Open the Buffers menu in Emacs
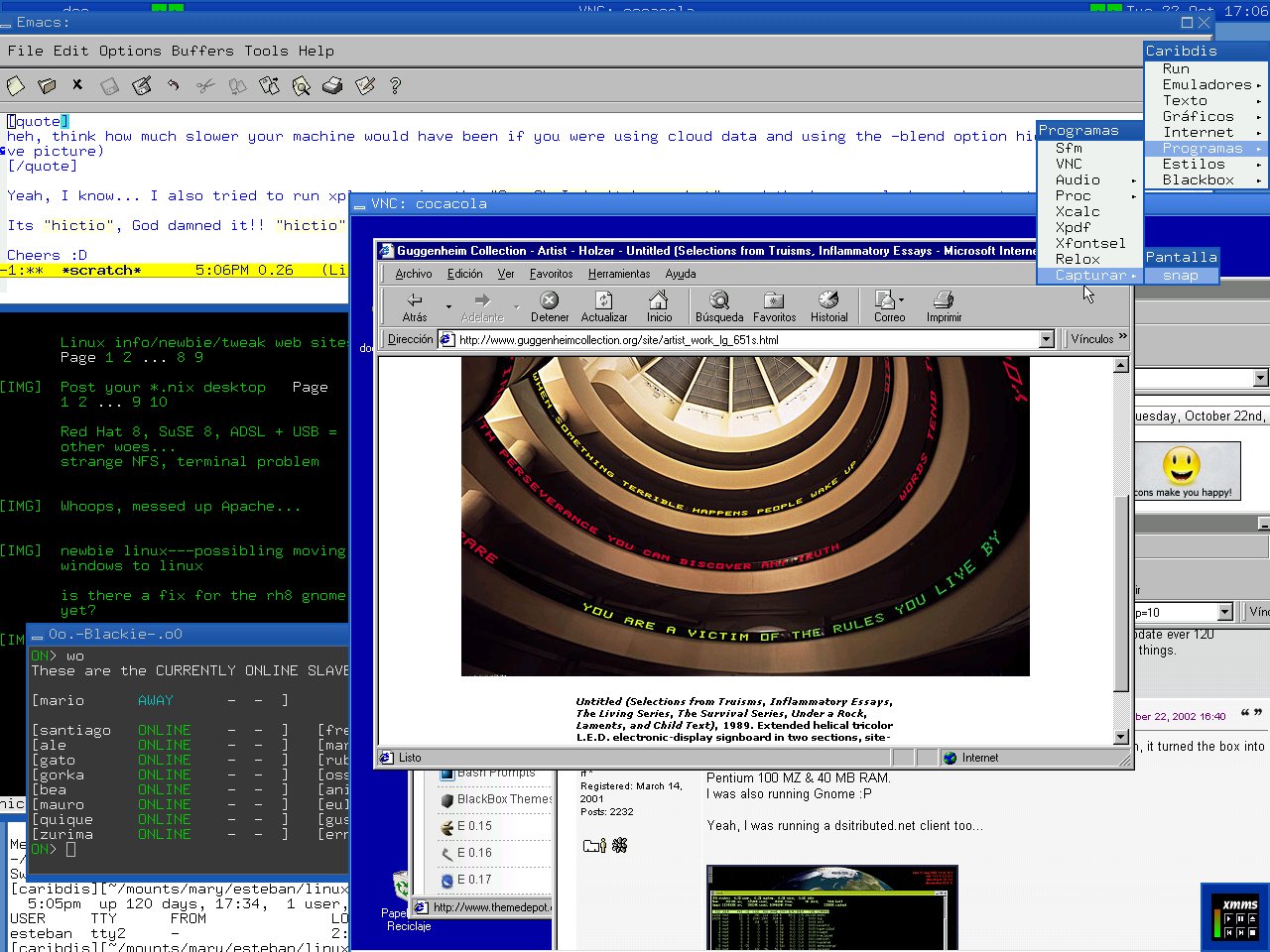This screenshot has width=1270, height=952. [202, 51]
